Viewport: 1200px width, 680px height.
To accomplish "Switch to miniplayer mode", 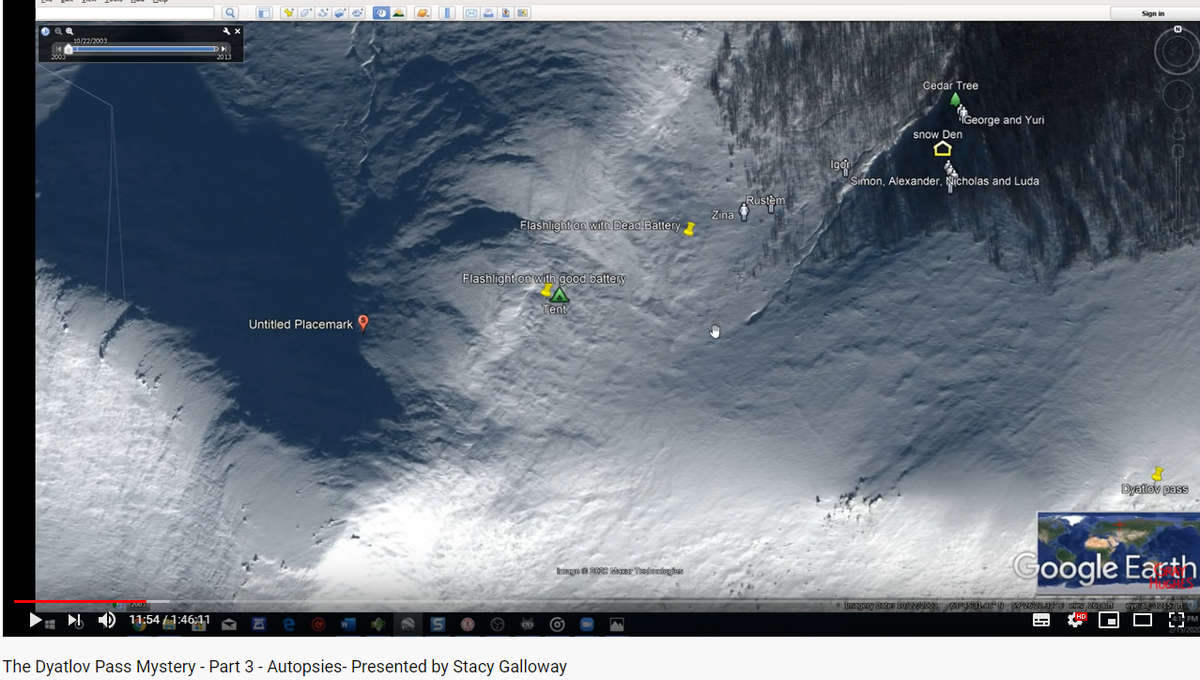I will [x=1109, y=620].
